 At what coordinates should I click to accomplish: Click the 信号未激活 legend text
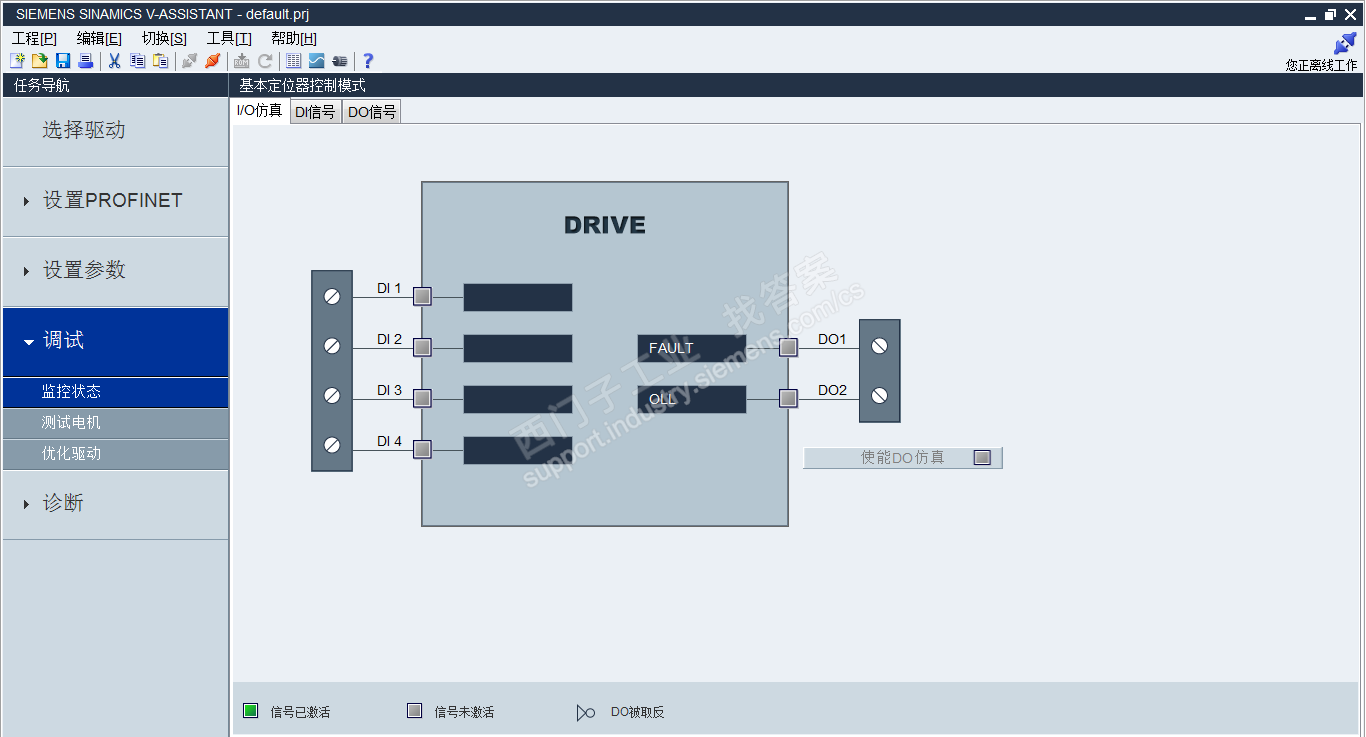coord(464,713)
